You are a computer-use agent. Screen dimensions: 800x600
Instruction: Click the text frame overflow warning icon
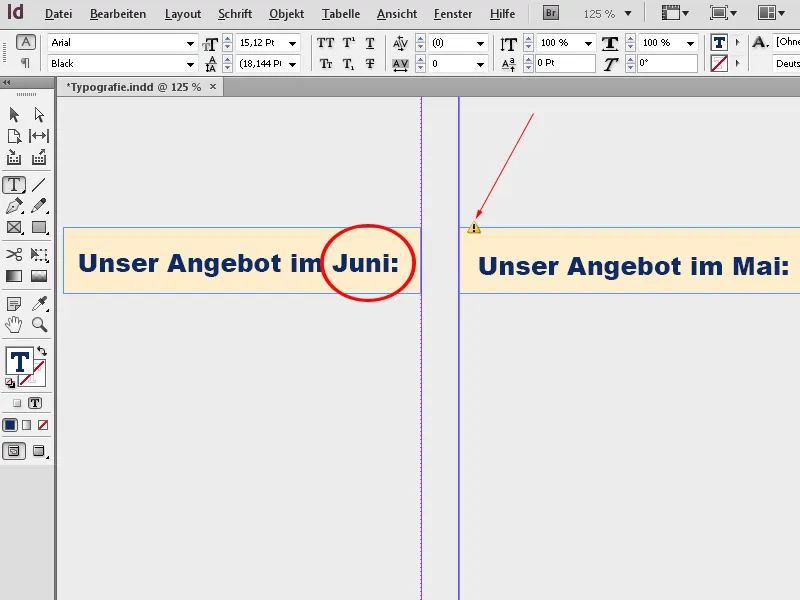point(474,228)
